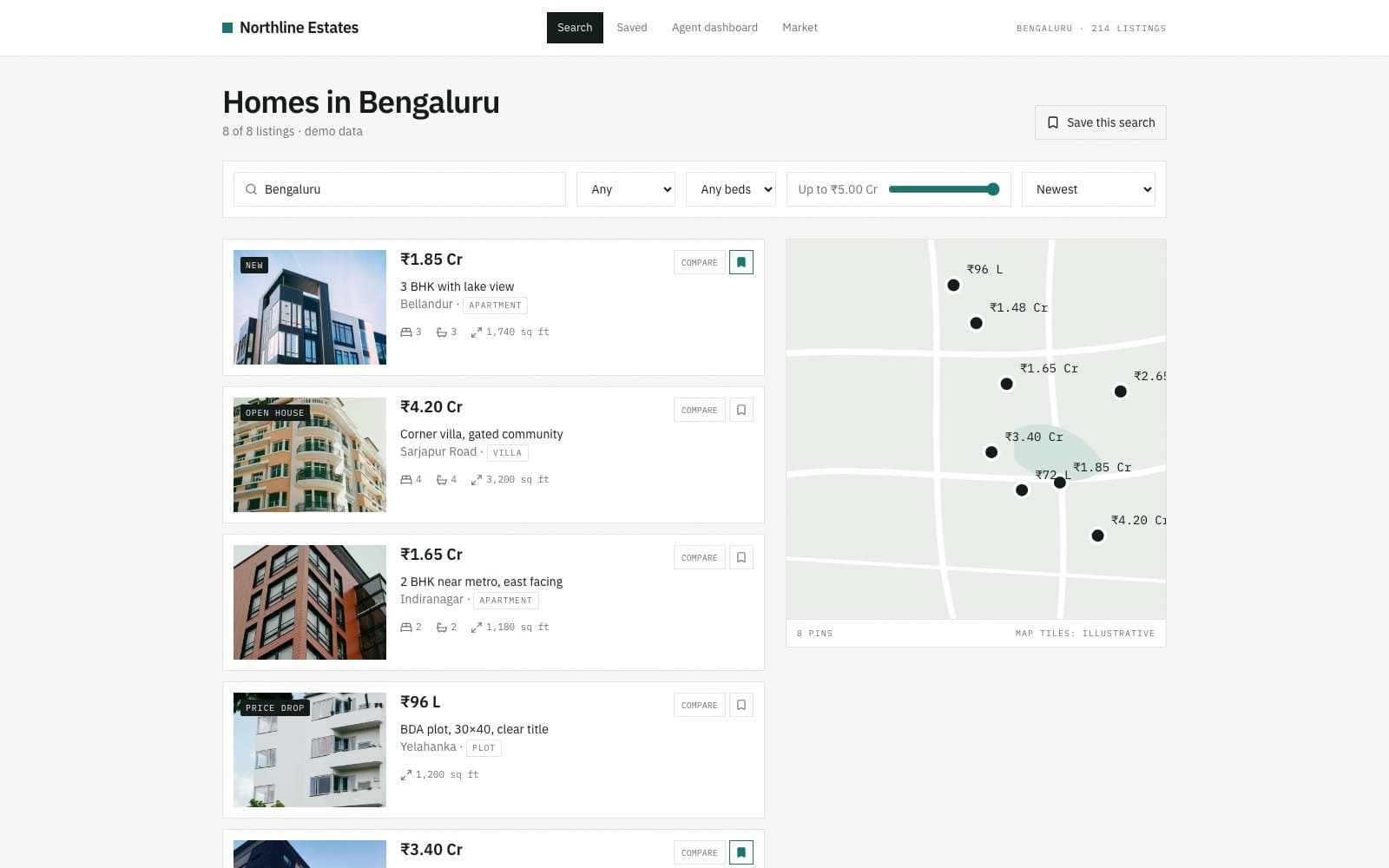Click the area icon beside 1,740 sq ft
The width and height of the screenshot is (1389, 868).
476,332
